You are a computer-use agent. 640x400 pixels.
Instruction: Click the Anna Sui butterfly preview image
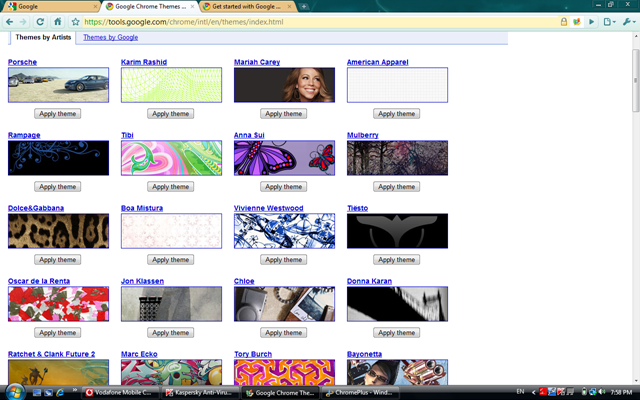[284, 158]
